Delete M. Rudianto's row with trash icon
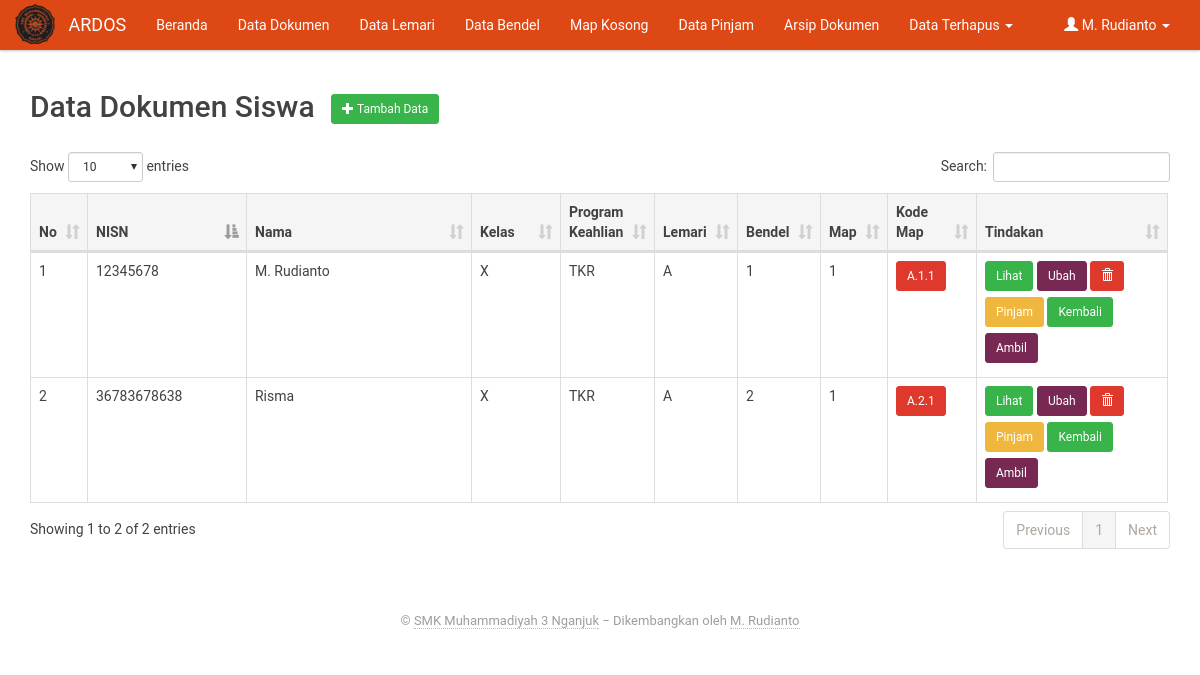This screenshot has width=1200, height=675. (x=1107, y=276)
